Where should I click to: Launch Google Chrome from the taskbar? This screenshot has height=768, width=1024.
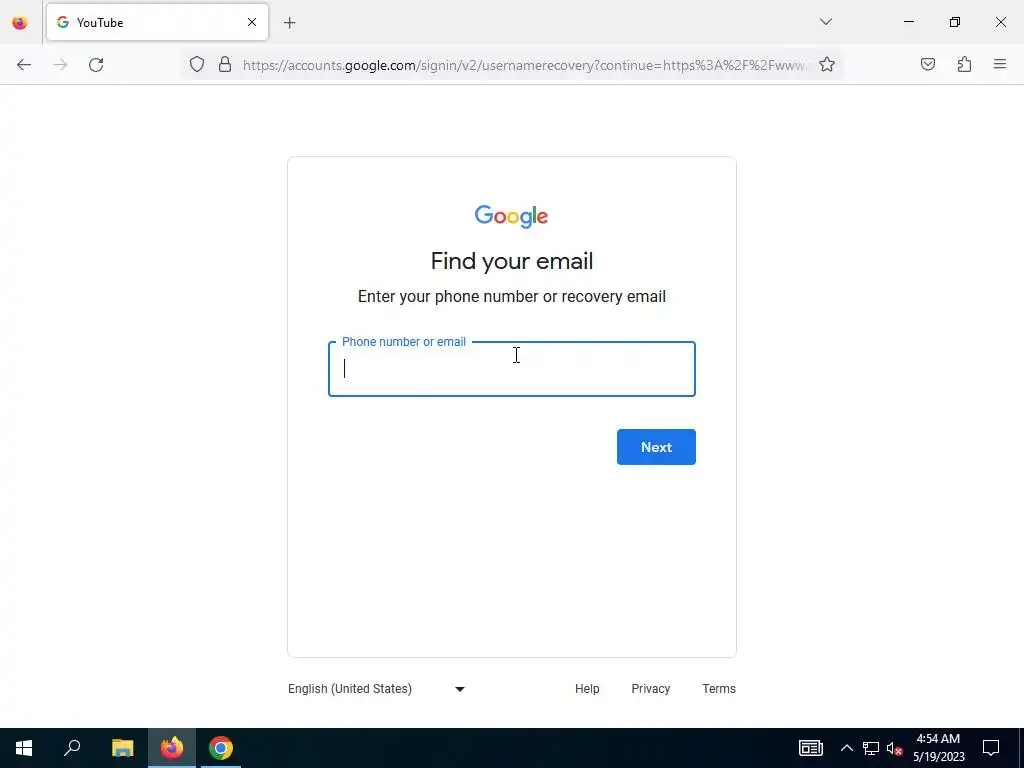click(221, 748)
